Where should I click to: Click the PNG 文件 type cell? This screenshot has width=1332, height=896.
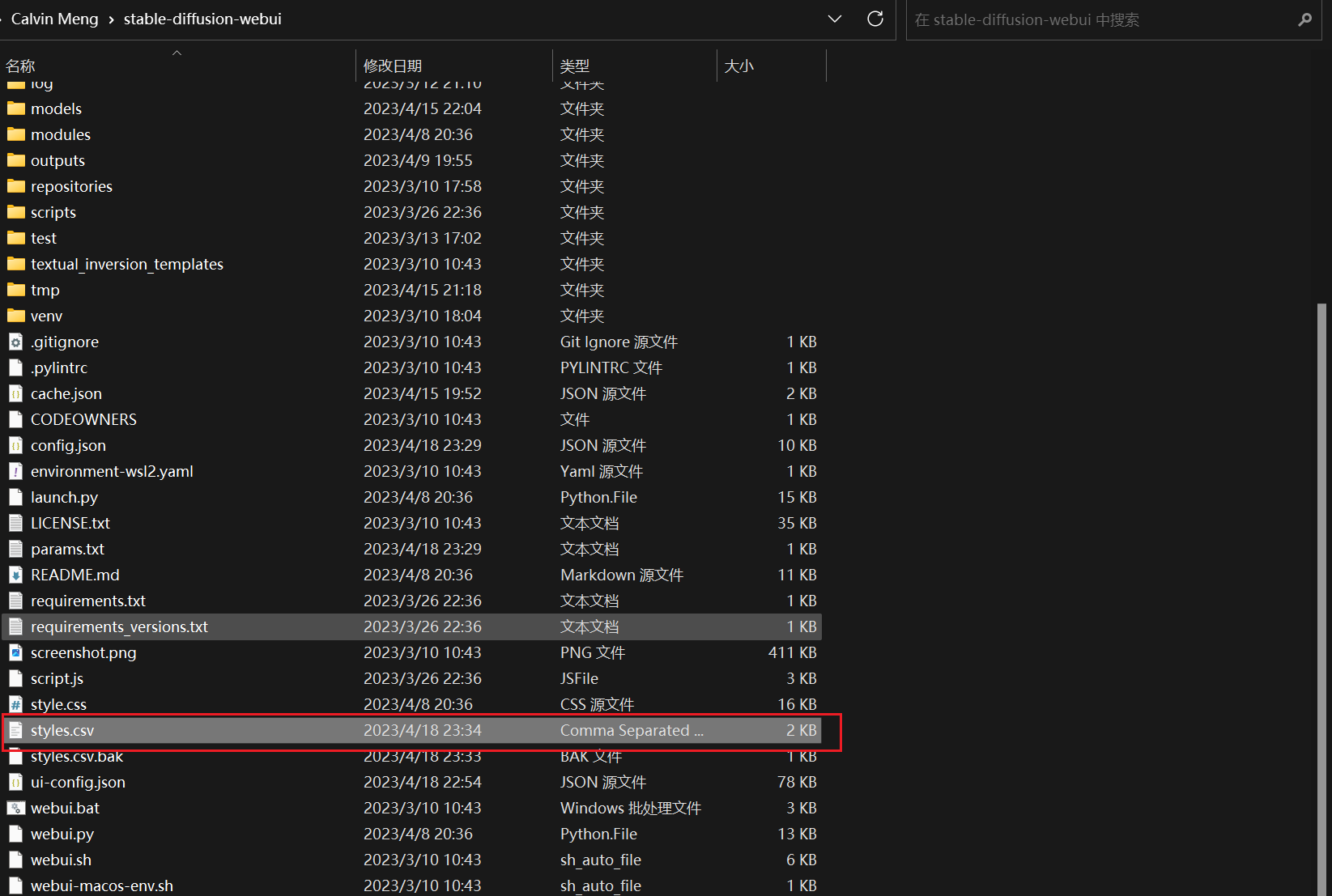[x=593, y=652]
